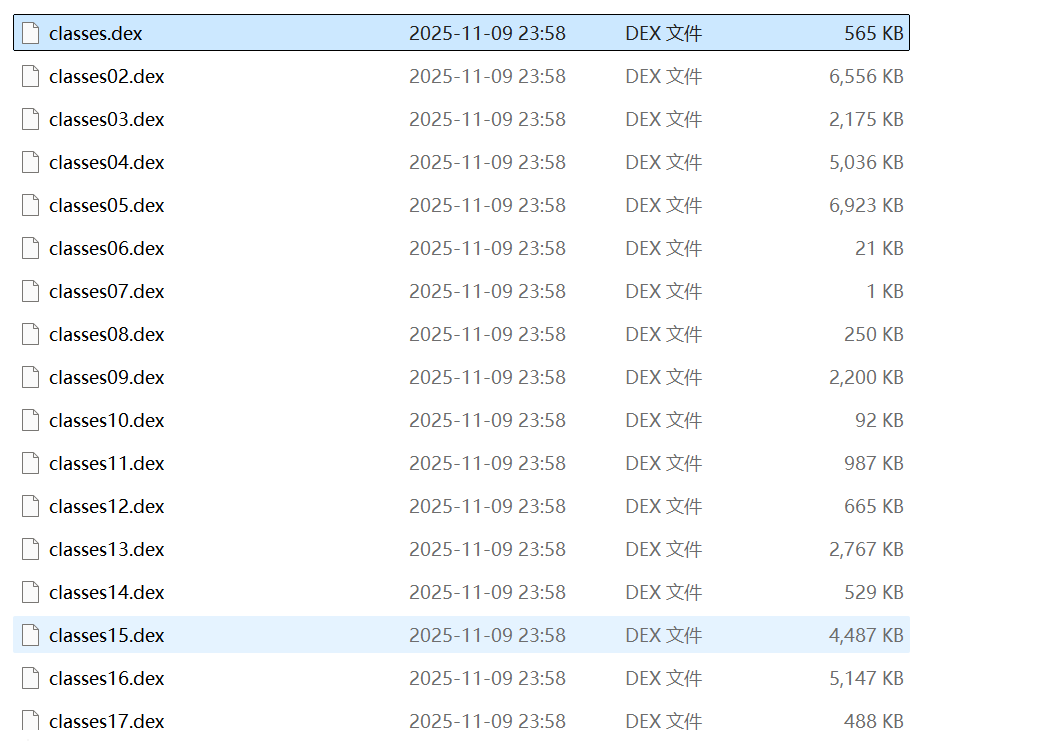Click the classes08.dex file name
1046x741 pixels.
coord(106,334)
